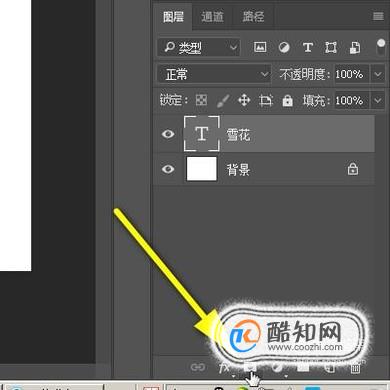Click the shape layer filter icon
Viewport: 390px width, 390px height.
click(x=331, y=47)
